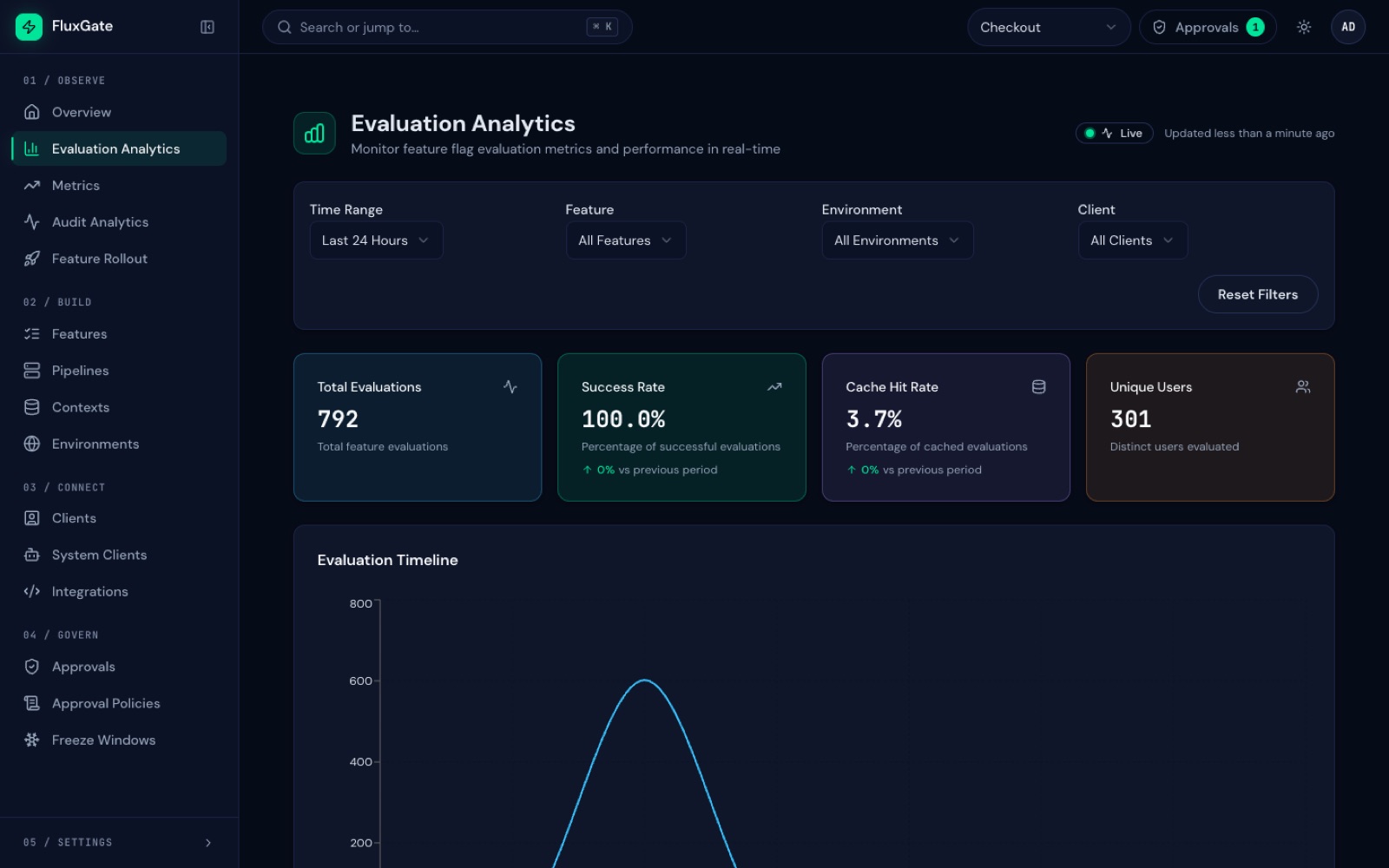The width and height of the screenshot is (1389, 868).
Task: Click the Features checklist icon
Action: [32, 334]
